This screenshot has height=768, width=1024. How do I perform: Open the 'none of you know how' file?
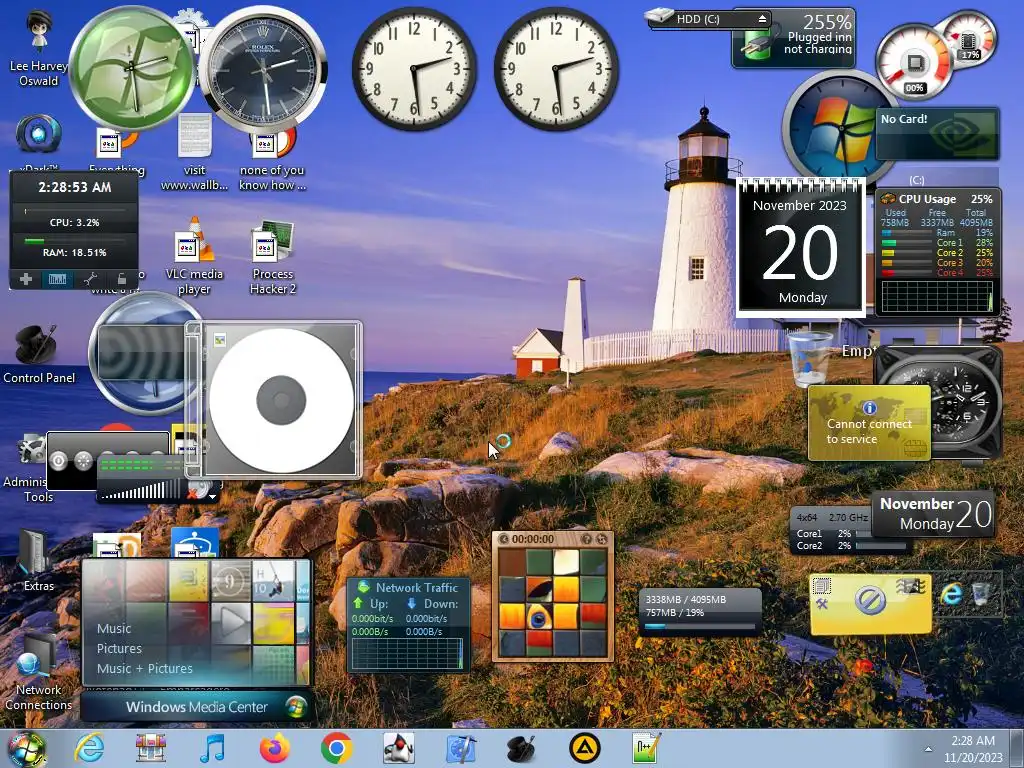pyautogui.click(x=272, y=160)
